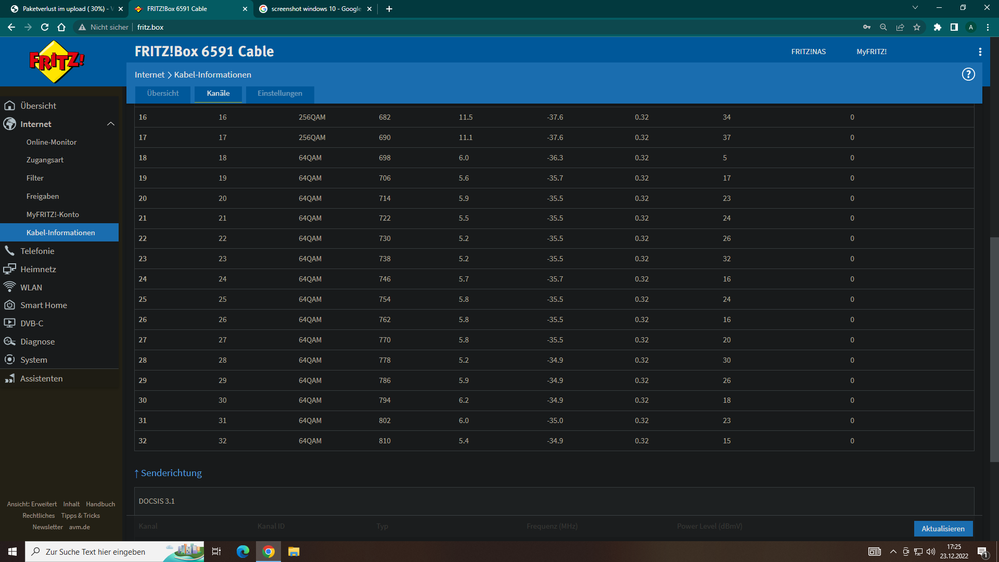Open the Inhalt footer link
999x562 pixels.
click(71, 504)
